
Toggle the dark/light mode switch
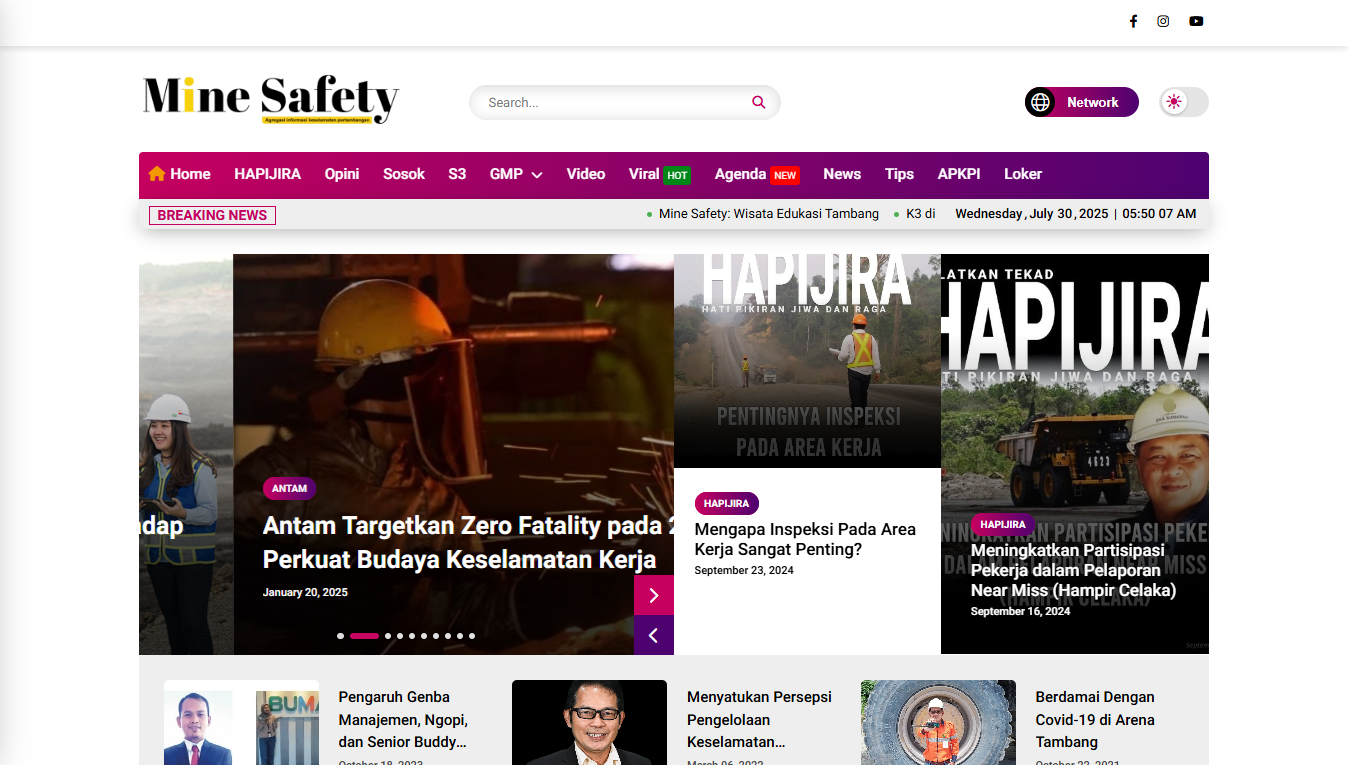[1184, 102]
